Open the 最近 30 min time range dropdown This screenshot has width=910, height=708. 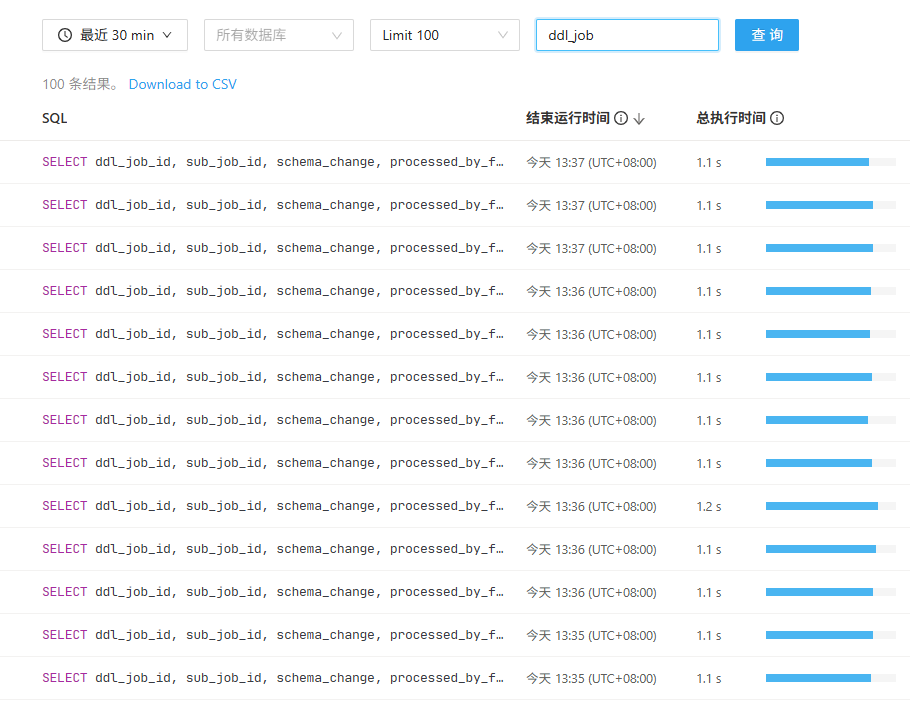(x=115, y=35)
